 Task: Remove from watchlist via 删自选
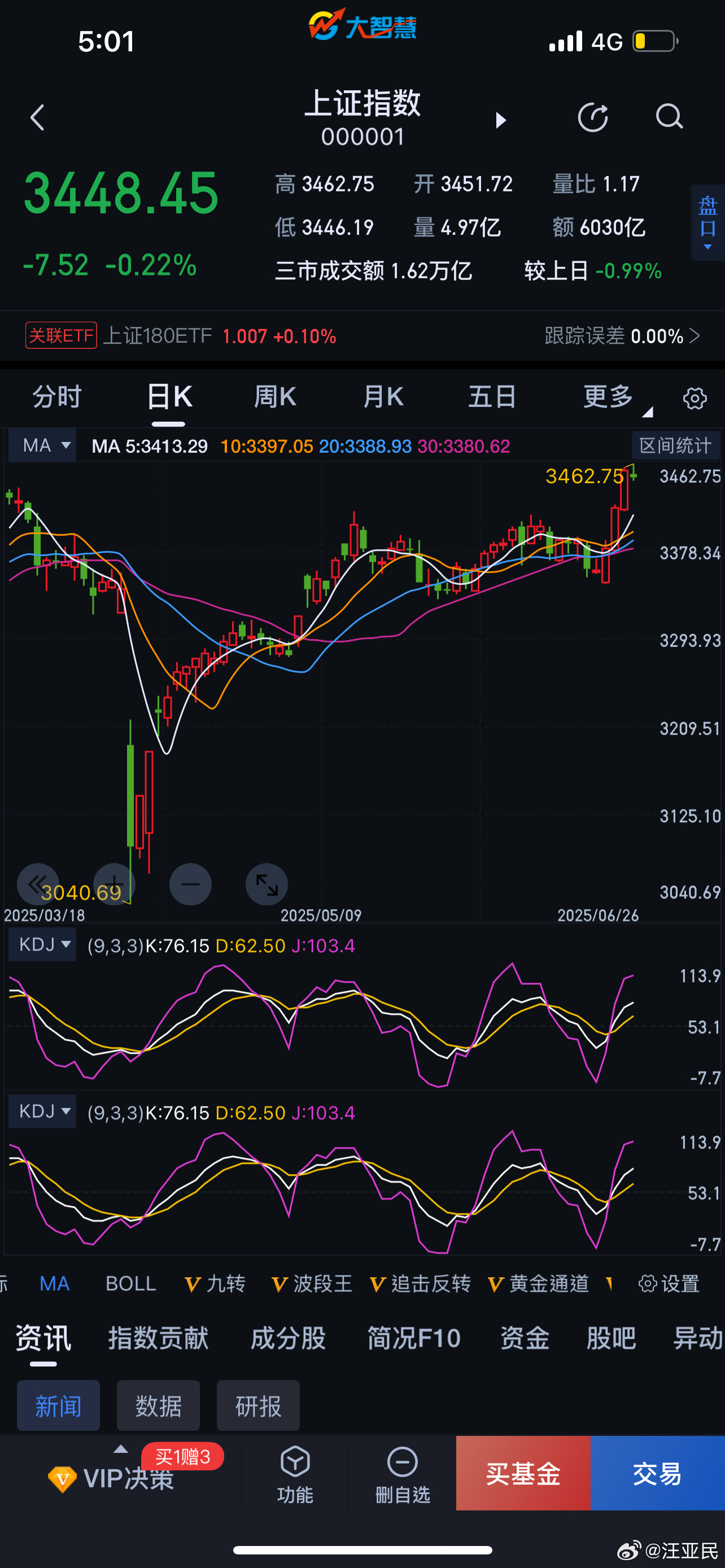coord(403,1473)
